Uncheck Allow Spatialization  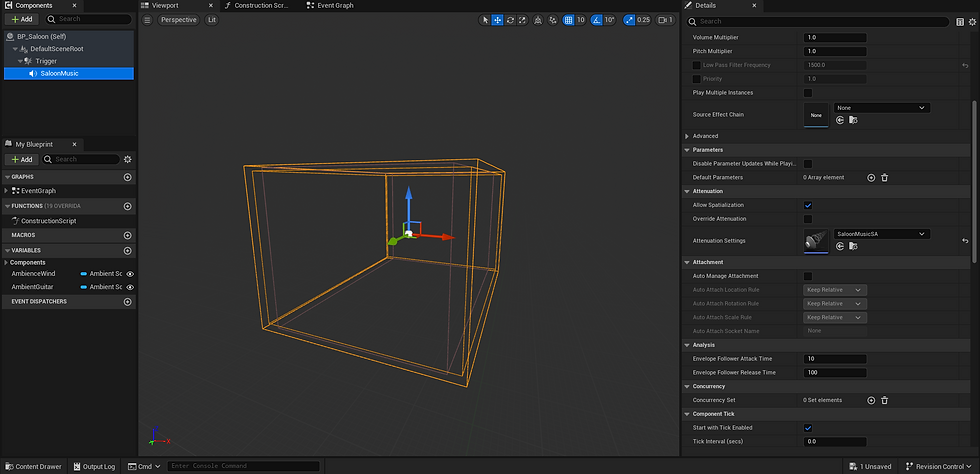click(808, 205)
